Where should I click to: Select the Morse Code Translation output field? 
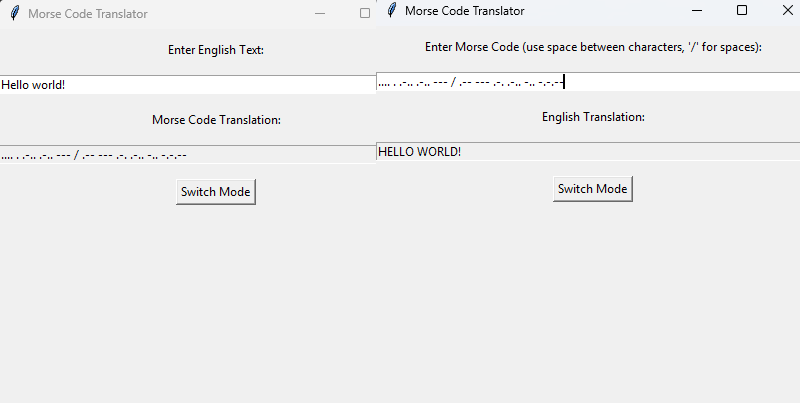[188, 155]
